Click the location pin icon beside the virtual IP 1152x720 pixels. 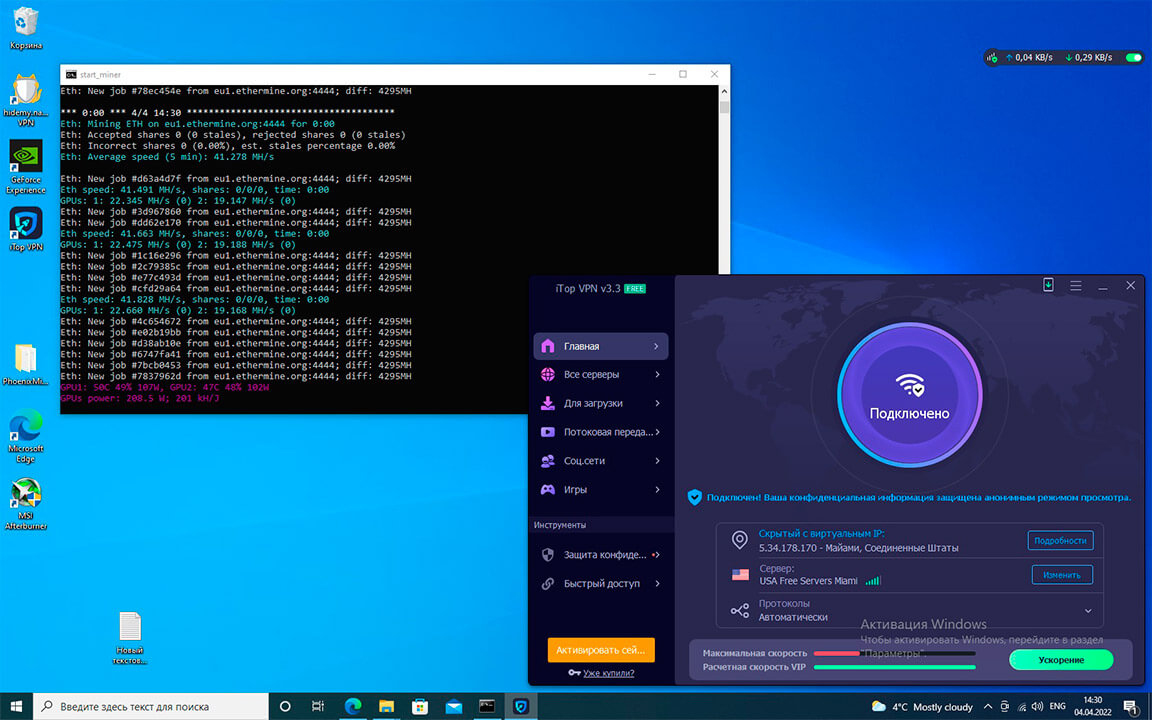tap(740, 541)
